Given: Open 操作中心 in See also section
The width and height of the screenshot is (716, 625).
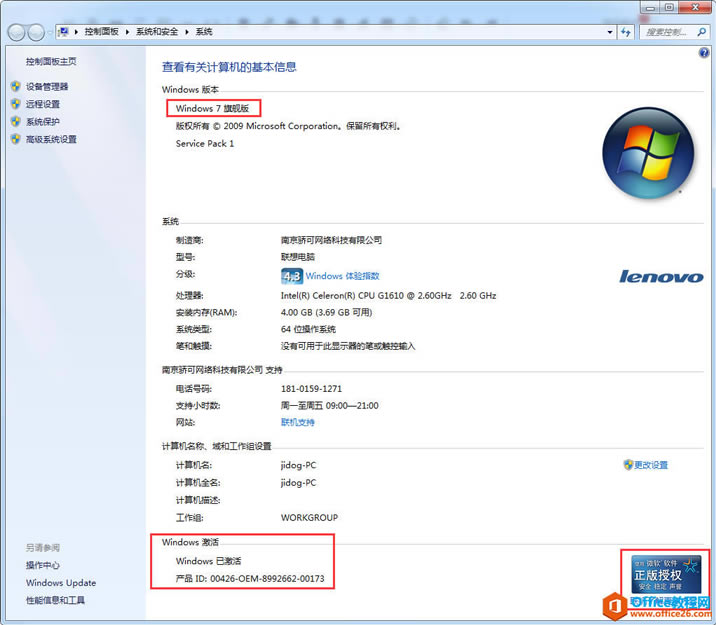Looking at the screenshot, I should 43,565.
